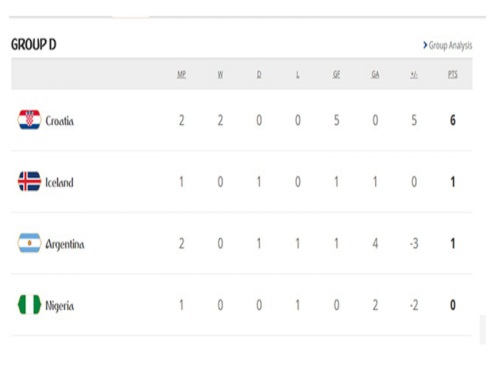Open the Nigeria team name
This screenshot has height=375, width=500.
(60, 306)
